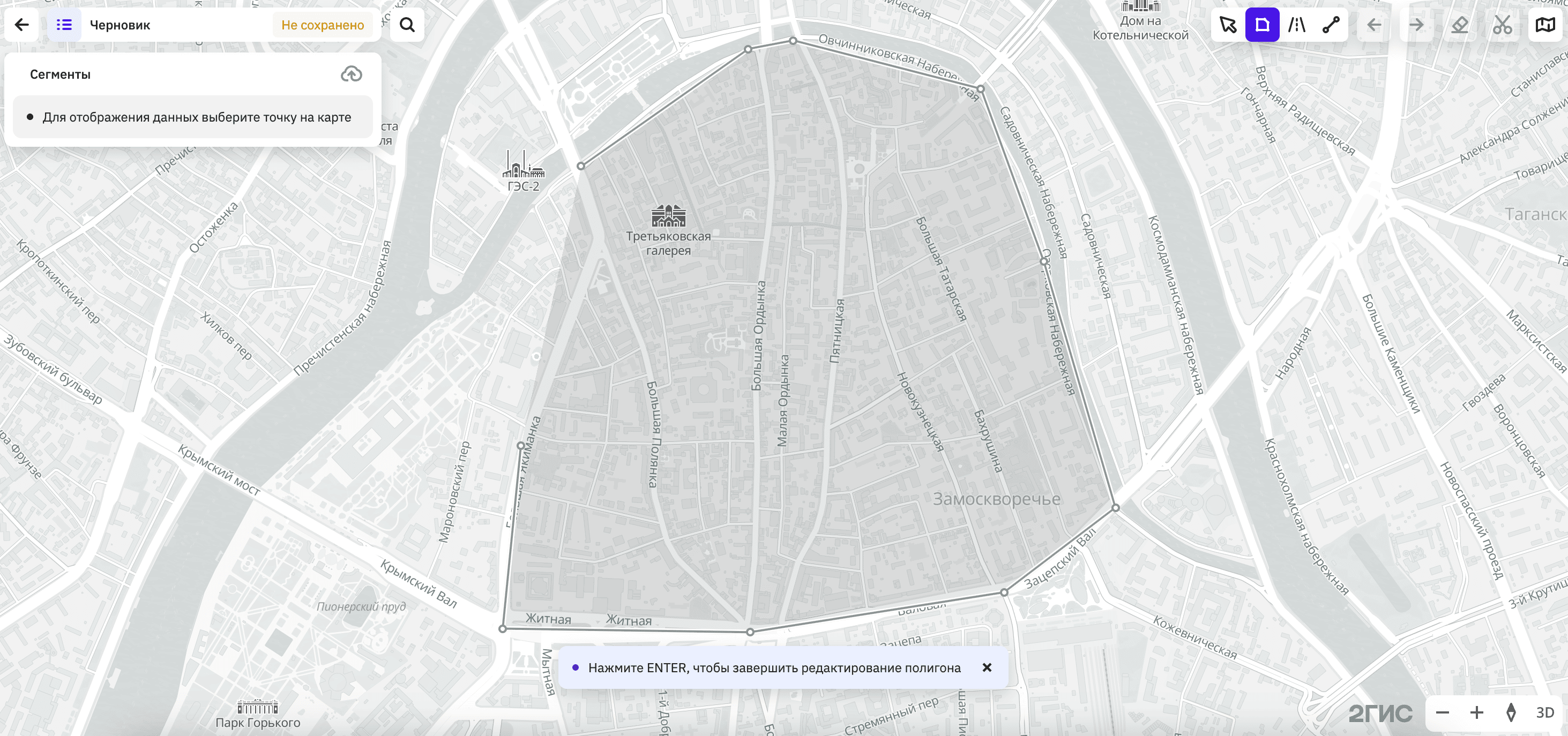Click the Не сохранено status label
Screen dimensions: 1568x736
(323, 25)
